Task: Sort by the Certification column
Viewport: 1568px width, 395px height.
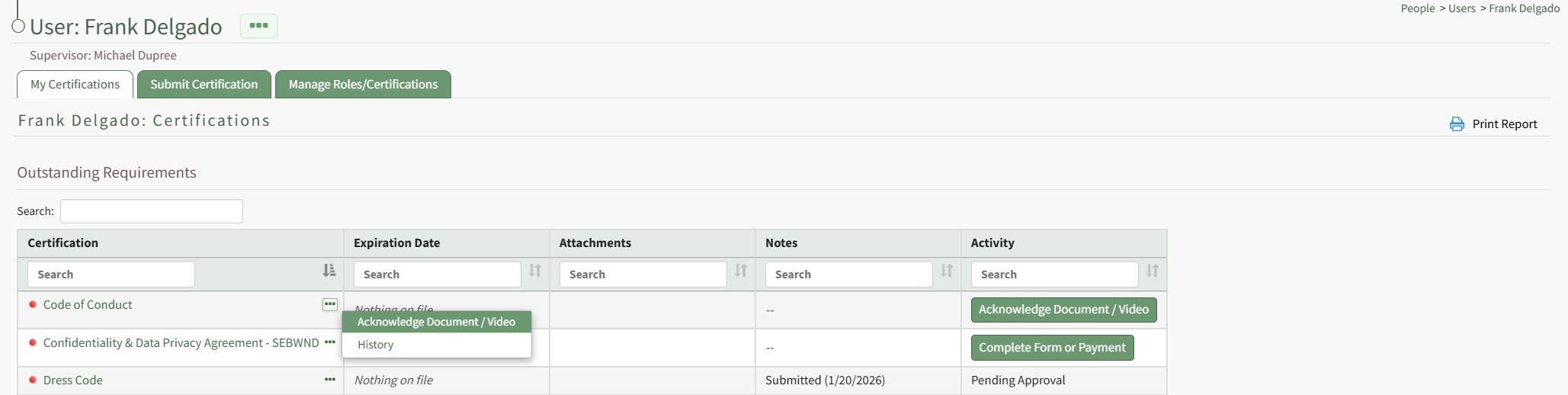Action: pos(329,271)
